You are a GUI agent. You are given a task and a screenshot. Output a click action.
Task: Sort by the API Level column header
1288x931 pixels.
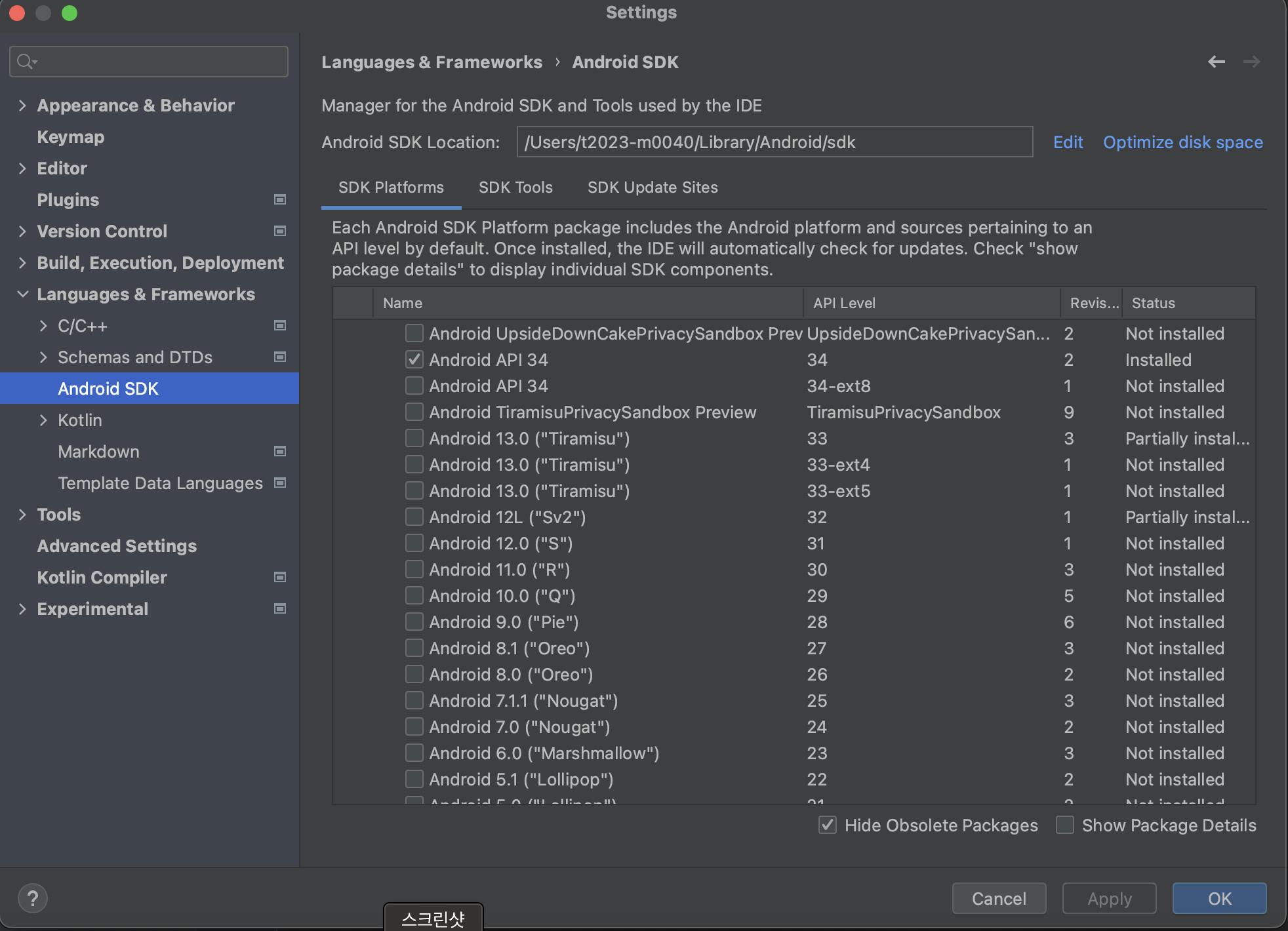coord(931,303)
